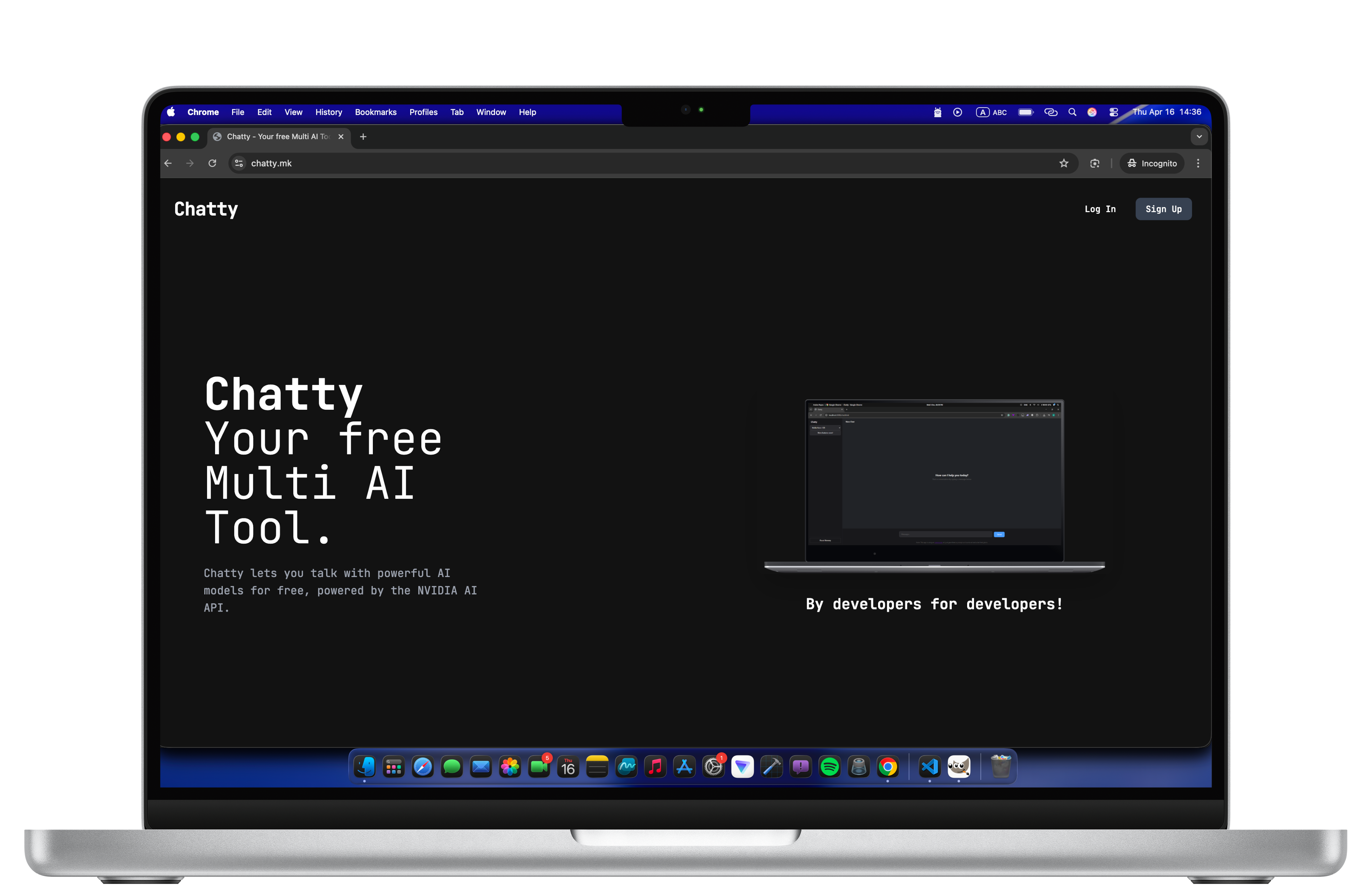This screenshot has width=1372, height=892.
Task: Open the Trash in the dock
Action: pyautogui.click(x=1001, y=767)
